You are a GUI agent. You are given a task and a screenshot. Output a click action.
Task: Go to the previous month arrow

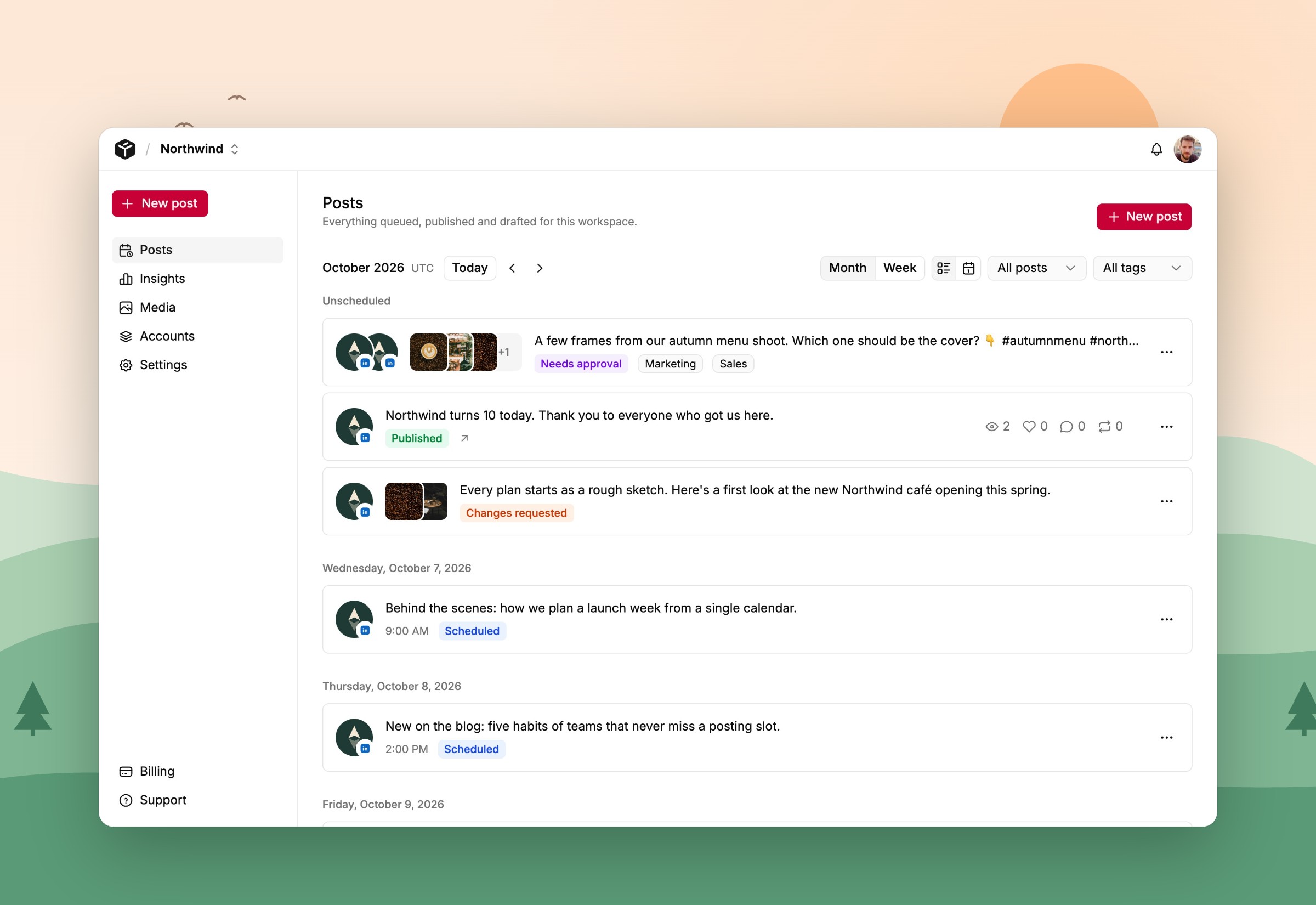point(512,268)
